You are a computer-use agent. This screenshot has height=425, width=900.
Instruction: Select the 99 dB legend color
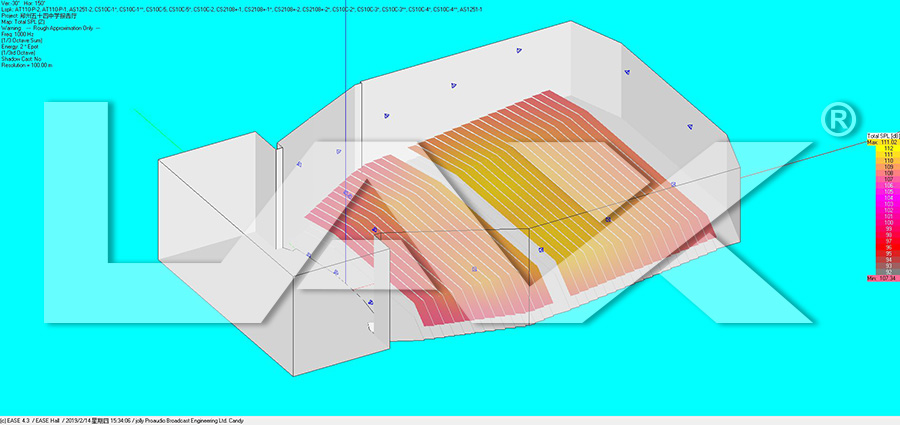(887, 229)
